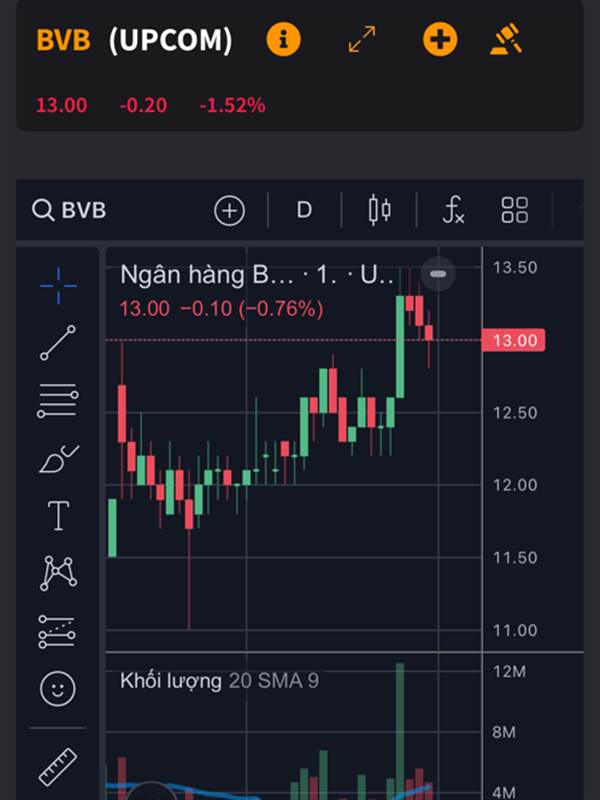Open the Fibonacci retracement lines tool
This screenshot has height=800, width=600.
(x=58, y=401)
